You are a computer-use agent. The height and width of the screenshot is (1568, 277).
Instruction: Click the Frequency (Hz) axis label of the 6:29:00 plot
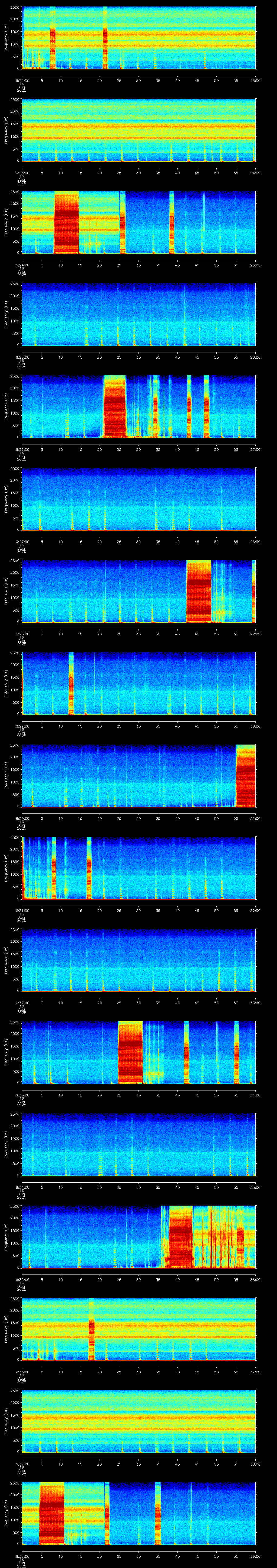pyautogui.click(x=6, y=683)
